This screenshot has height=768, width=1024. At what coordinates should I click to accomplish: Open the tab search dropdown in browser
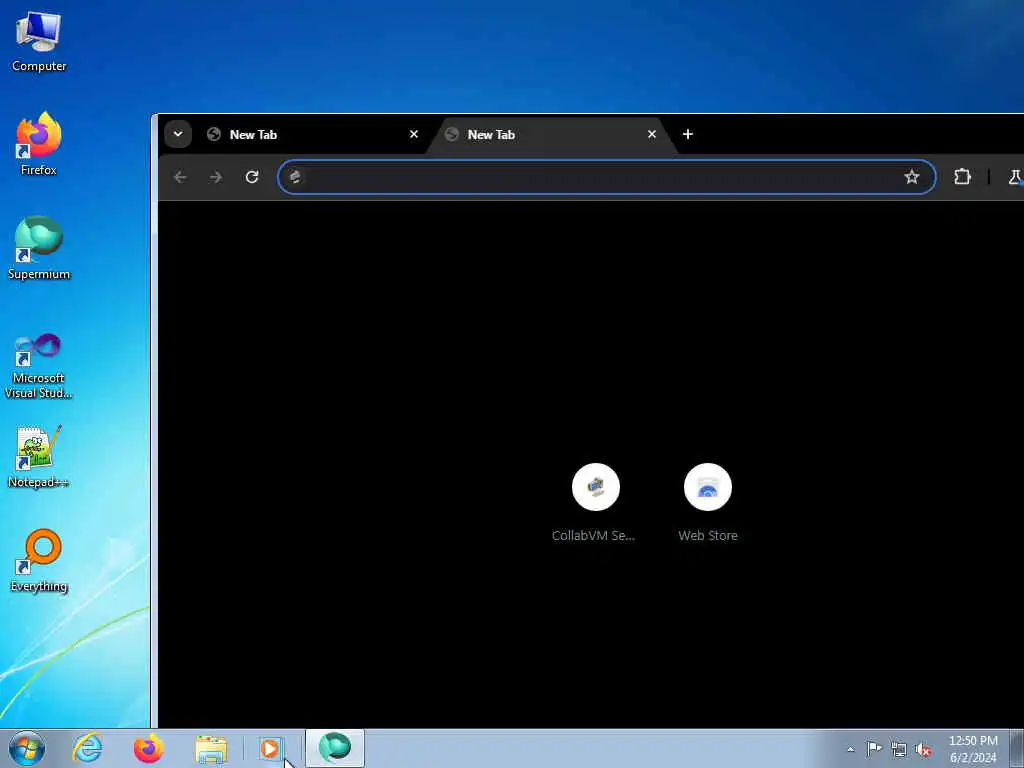[x=178, y=135]
